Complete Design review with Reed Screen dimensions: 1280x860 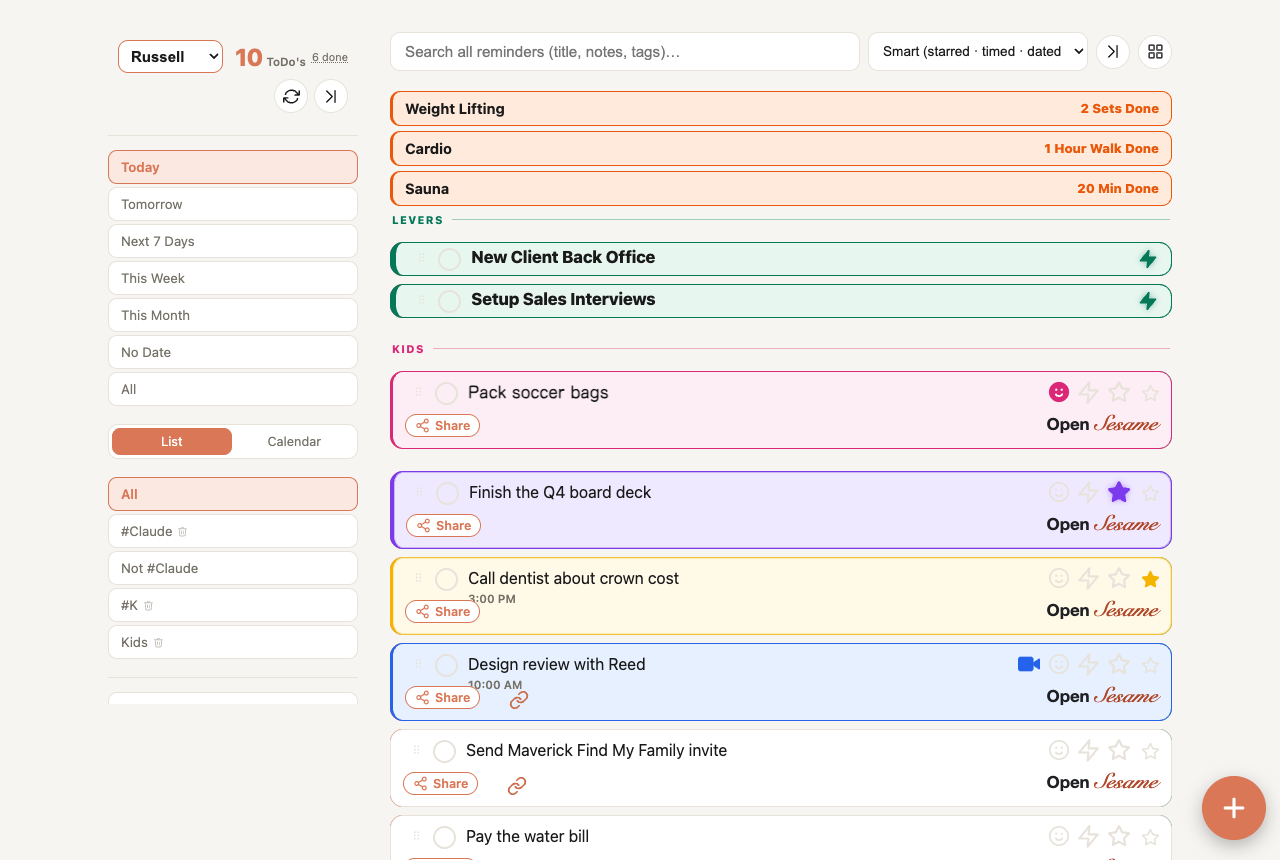pyautogui.click(x=447, y=665)
